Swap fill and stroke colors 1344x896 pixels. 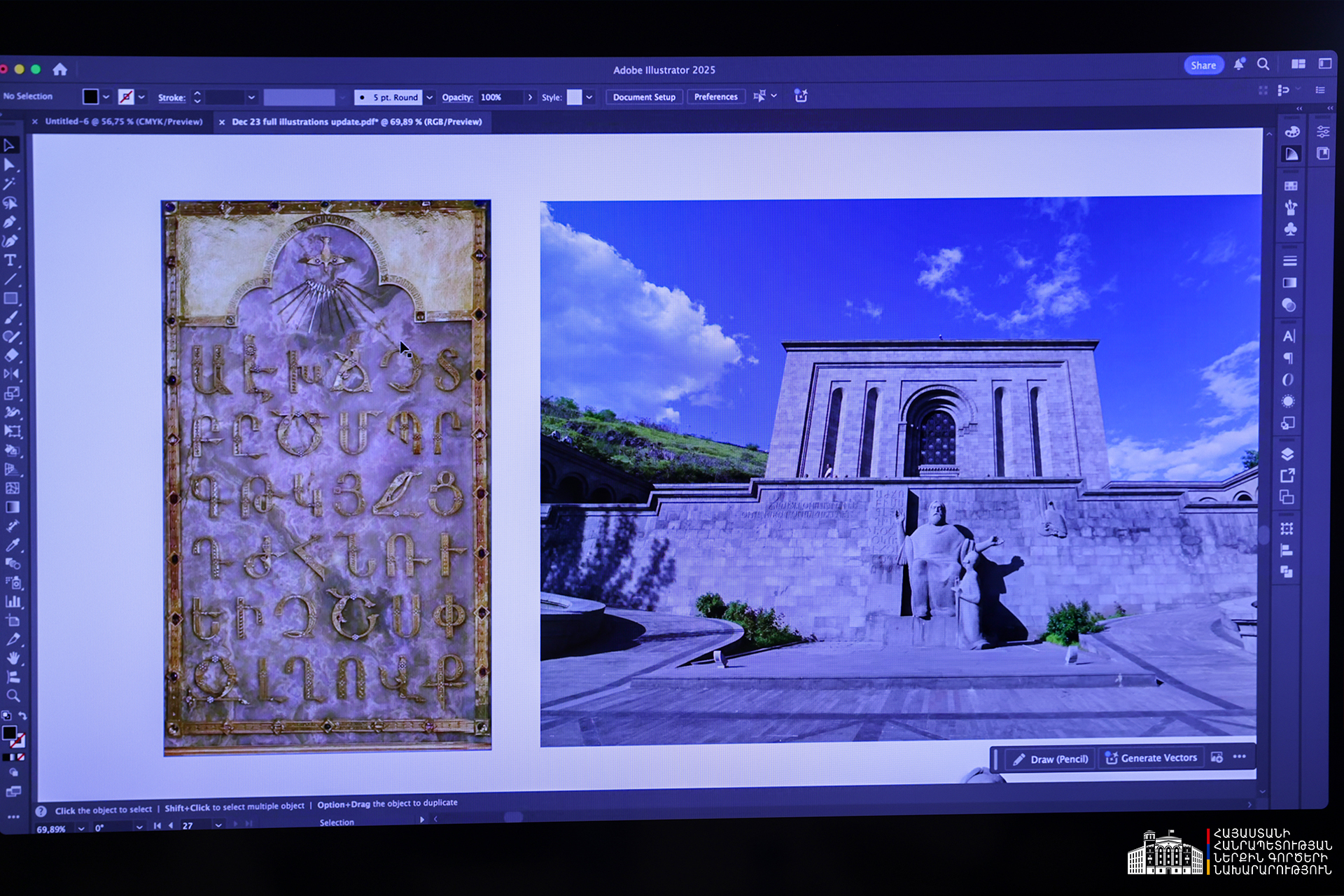[x=22, y=716]
